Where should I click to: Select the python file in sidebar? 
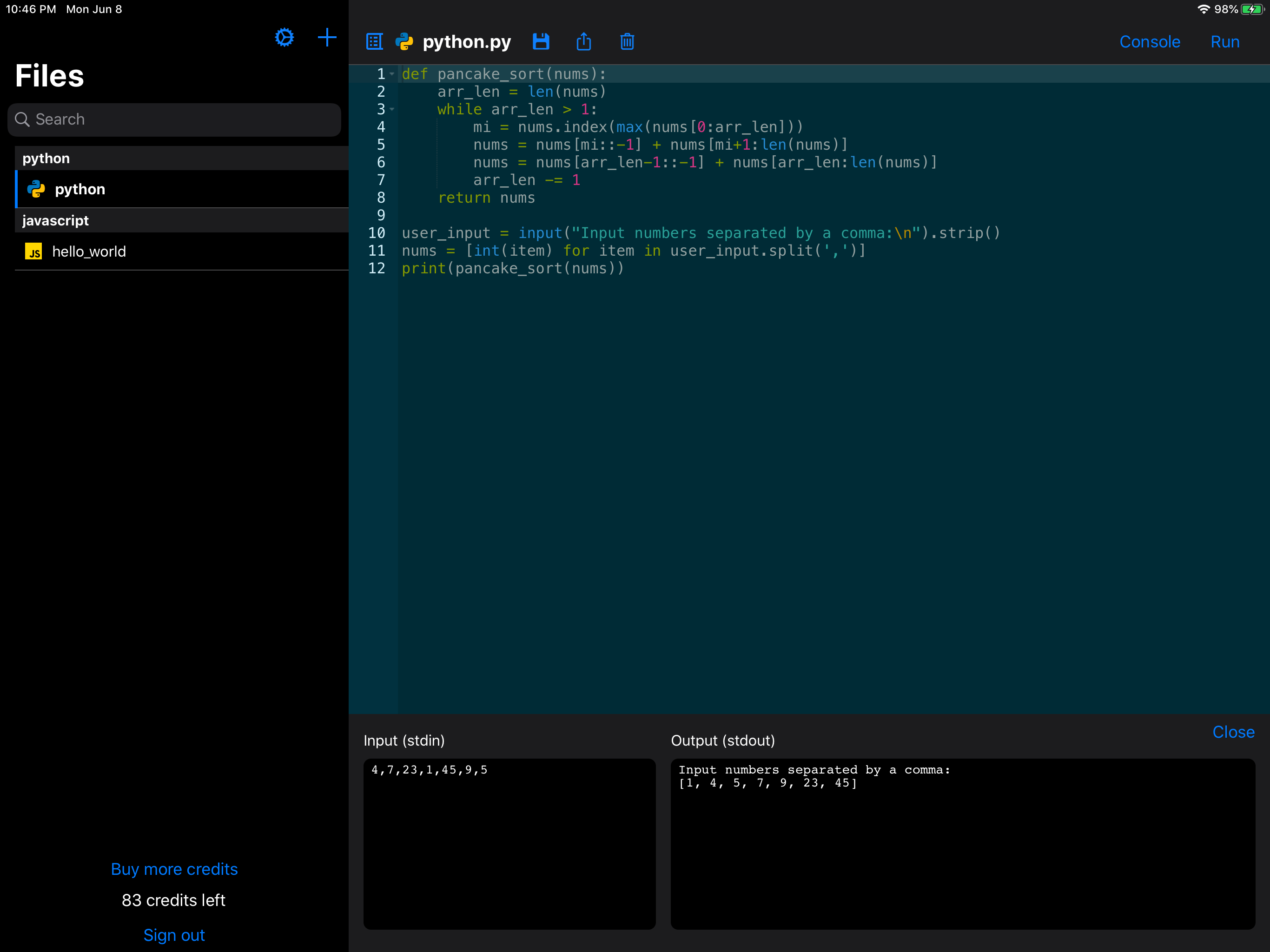point(80,190)
